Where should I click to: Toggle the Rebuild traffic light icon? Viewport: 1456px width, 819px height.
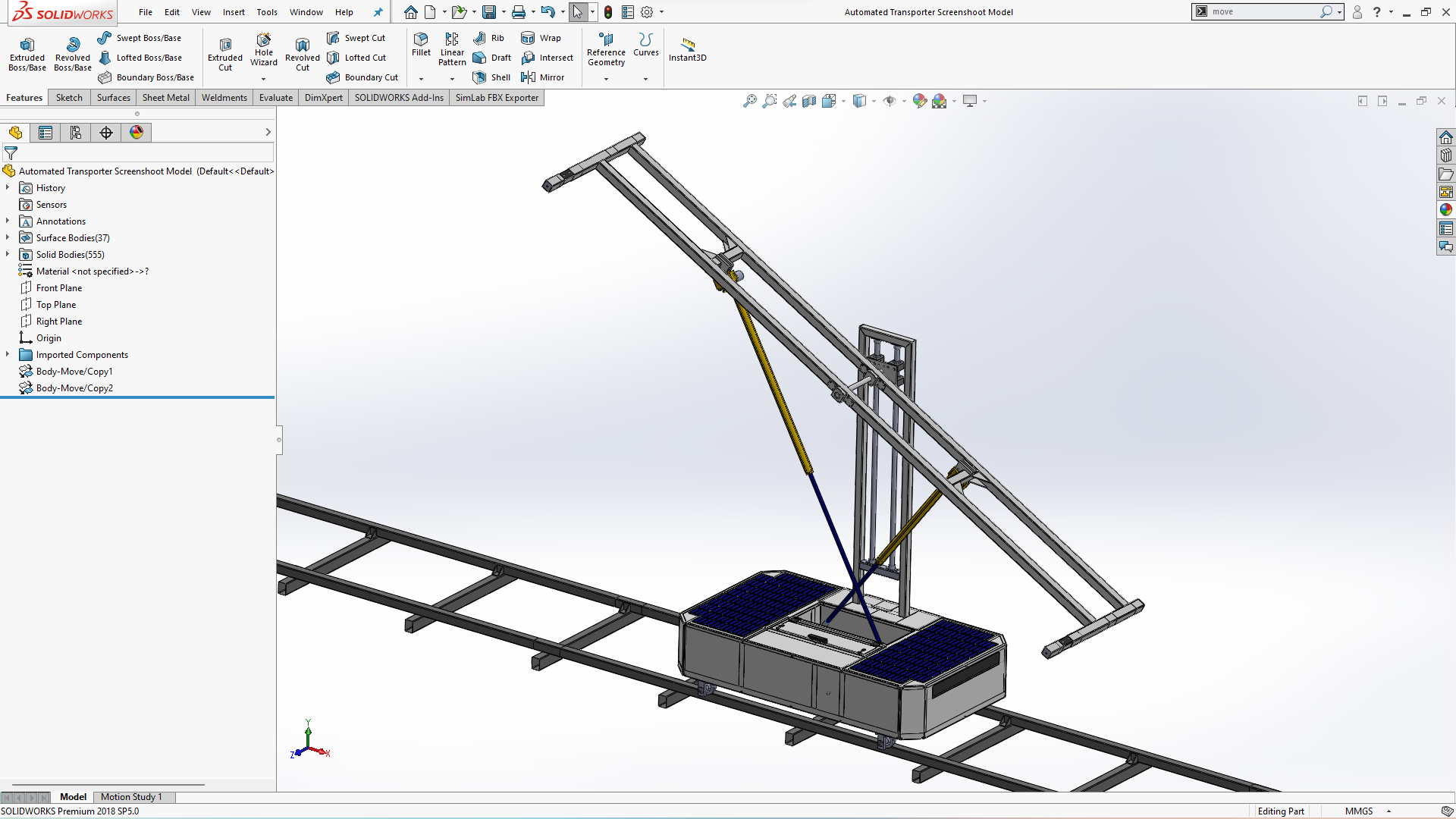(x=608, y=12)
